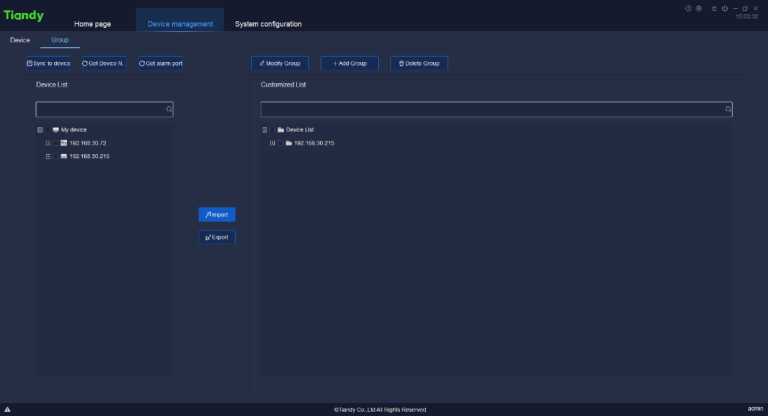Screen dimensions: 768x416
Task: Select 192.168.30.215 label under My device
Action: coord(89,156)
